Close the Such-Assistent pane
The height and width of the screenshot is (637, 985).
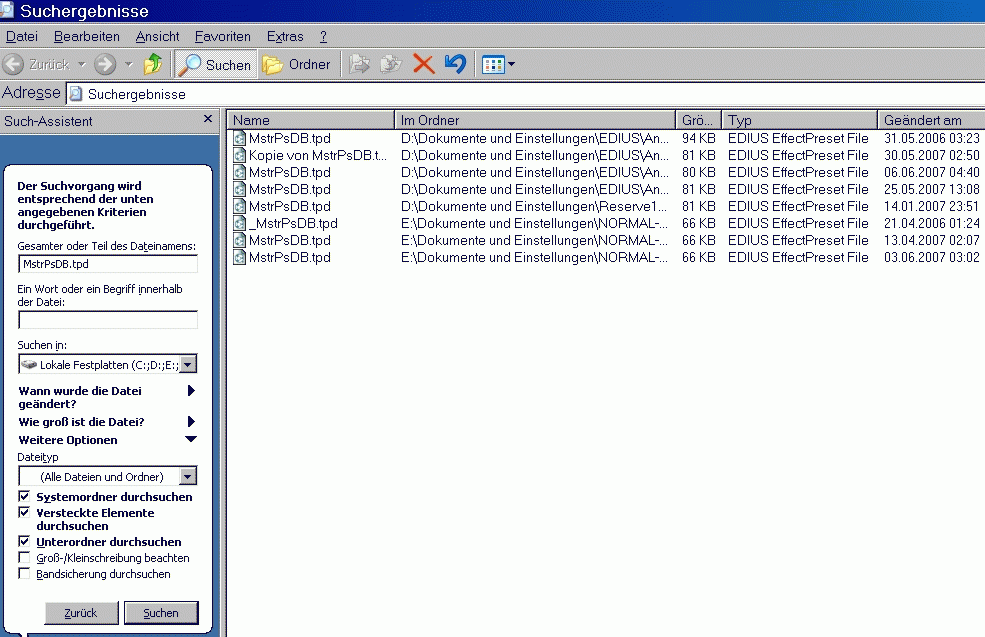(208, 119)
